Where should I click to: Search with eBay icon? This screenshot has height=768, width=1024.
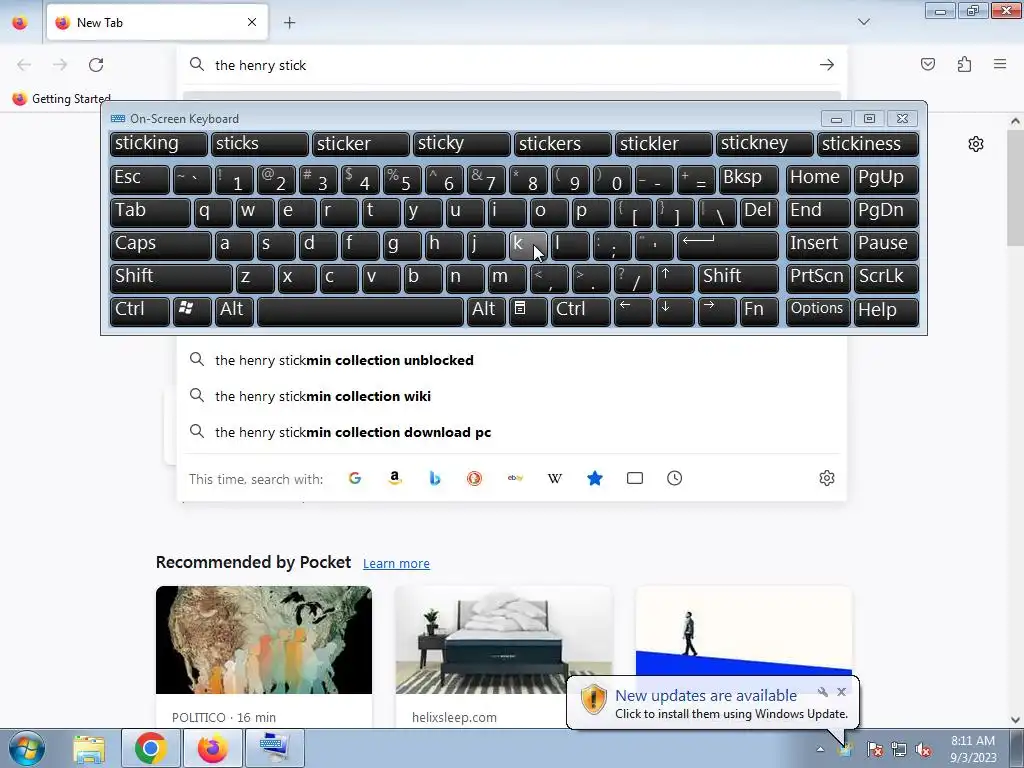pos(515,478)
